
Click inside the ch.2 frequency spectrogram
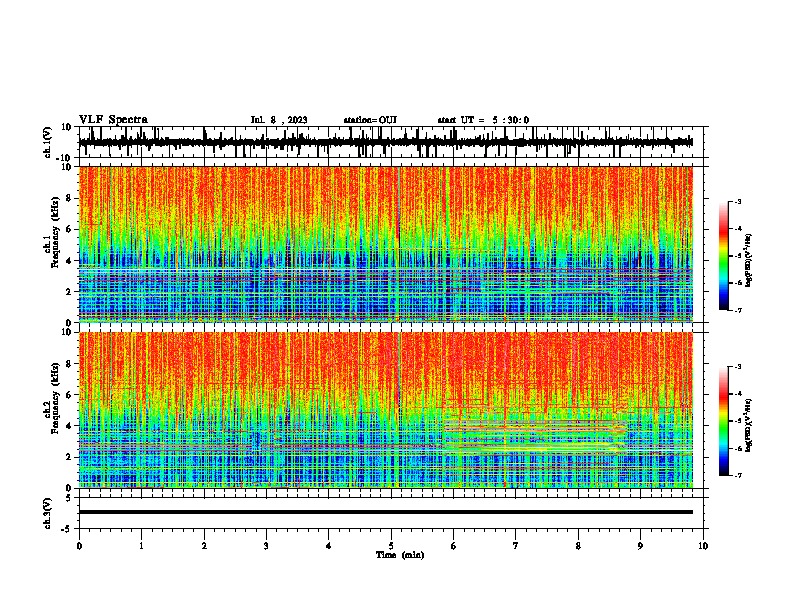(x=386, y=410)
